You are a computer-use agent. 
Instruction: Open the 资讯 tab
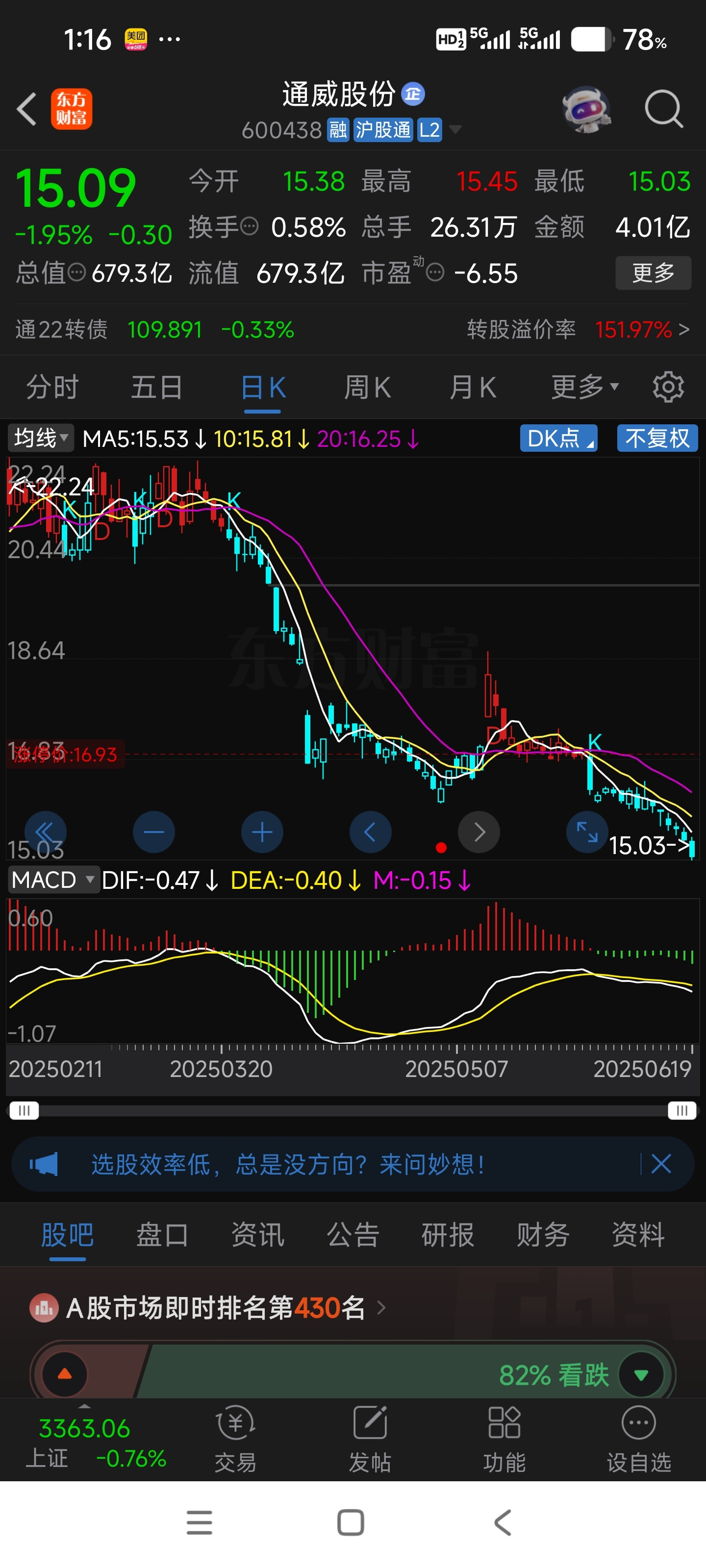(258, 1234)
